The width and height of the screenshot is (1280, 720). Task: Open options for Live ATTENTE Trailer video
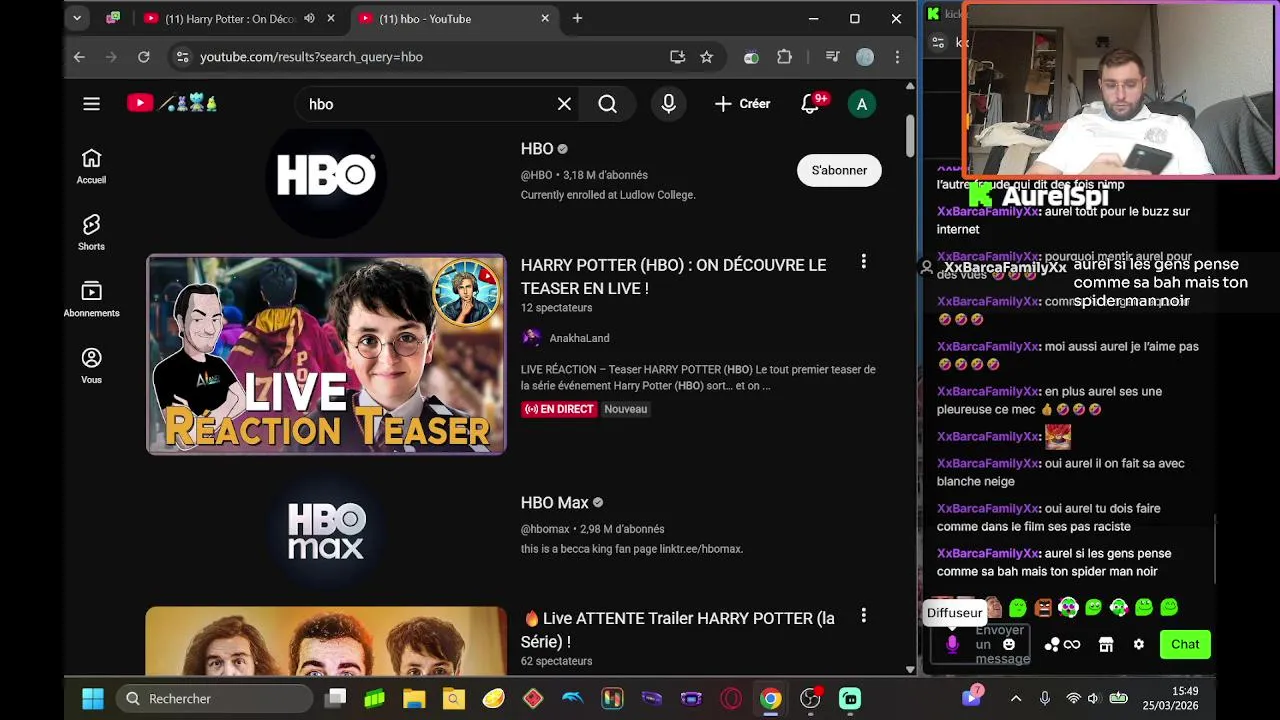click(x=863, y=616)
